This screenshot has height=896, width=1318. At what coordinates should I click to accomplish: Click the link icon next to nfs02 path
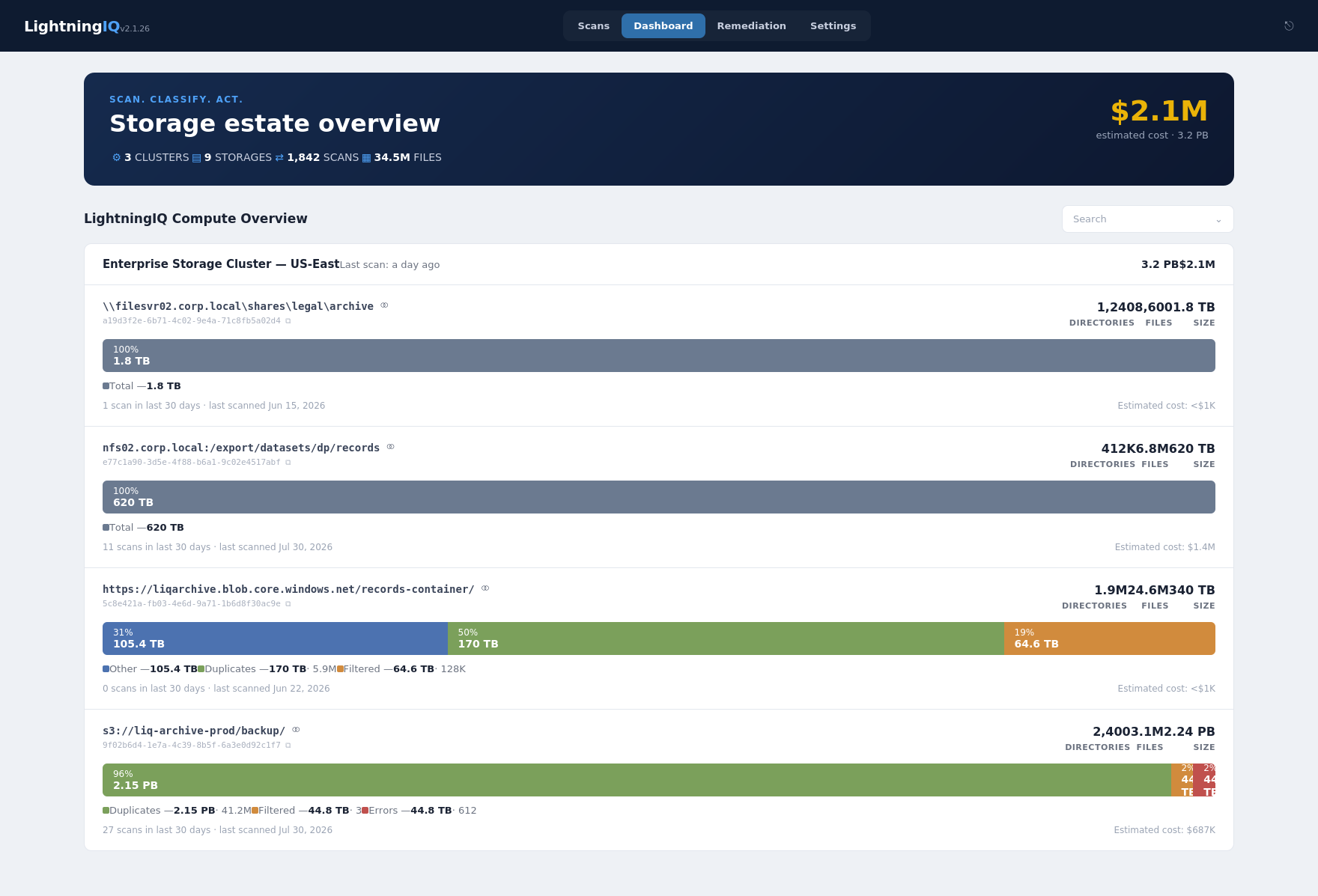point(390,447)
